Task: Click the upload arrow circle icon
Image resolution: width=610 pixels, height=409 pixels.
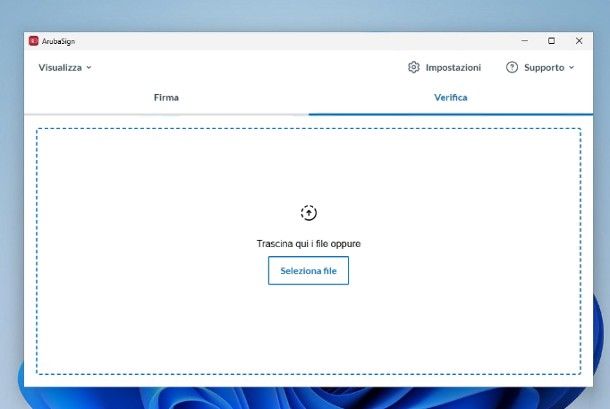Action: (309, 213)
